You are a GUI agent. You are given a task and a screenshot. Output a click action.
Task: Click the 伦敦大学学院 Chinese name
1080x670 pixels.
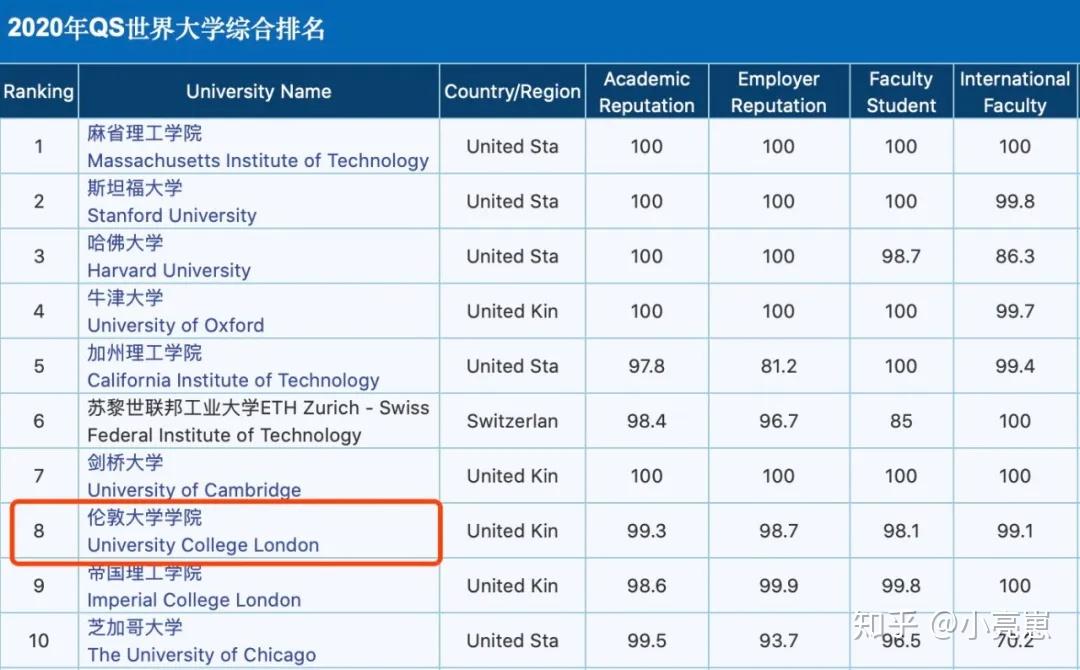point(145,517)
